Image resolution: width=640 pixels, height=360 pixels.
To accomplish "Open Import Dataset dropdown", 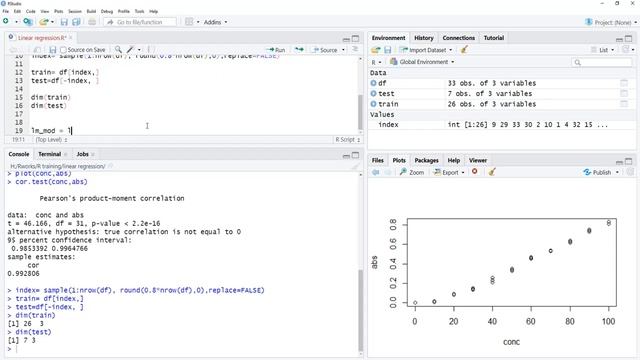I will [x=426, y=50].
